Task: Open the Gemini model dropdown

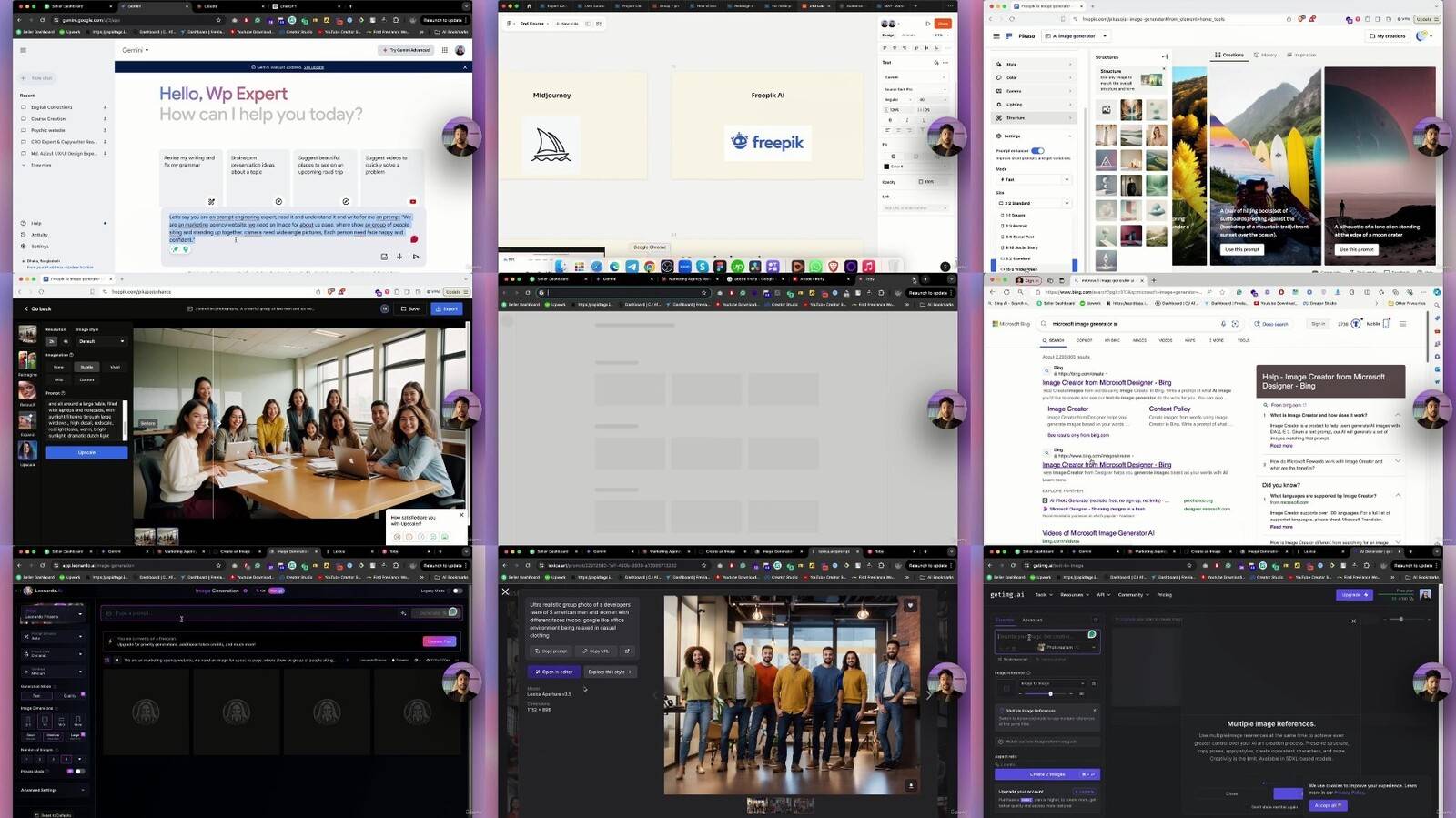Action: click(x=136, y=50)
